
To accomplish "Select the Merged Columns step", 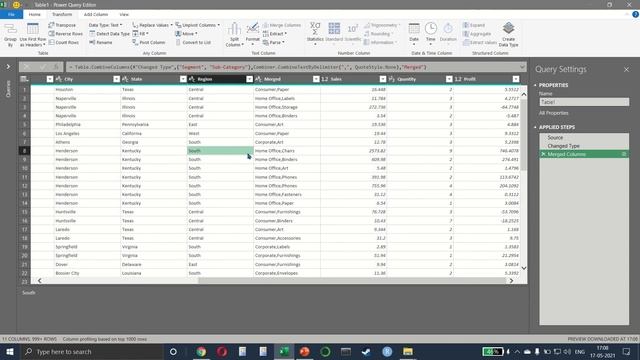I will click(584, 154).
